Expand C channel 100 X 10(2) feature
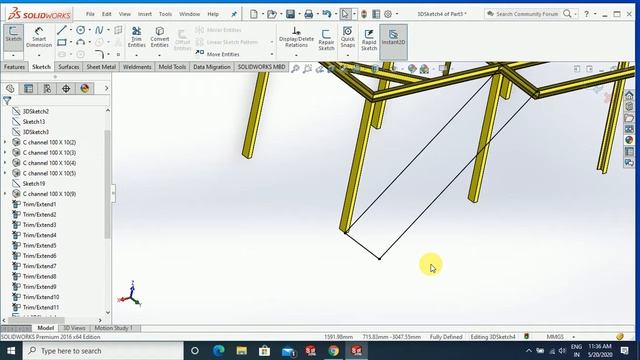Image resolution: width=640 pixels, height=360 pixels. pyautogui.click(x=5, y=142)
